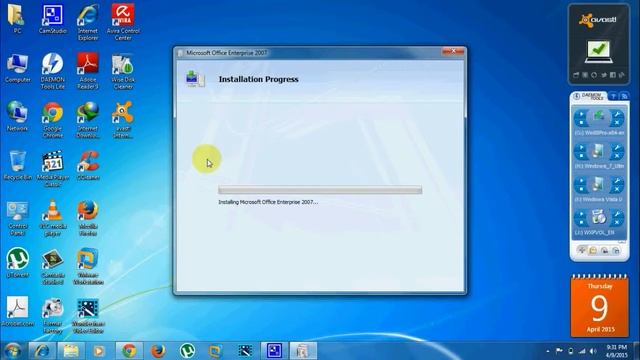This screenshot has height=360, width=640.
Task: Open Internet Explorer from the taskbar
Action: 42,351
